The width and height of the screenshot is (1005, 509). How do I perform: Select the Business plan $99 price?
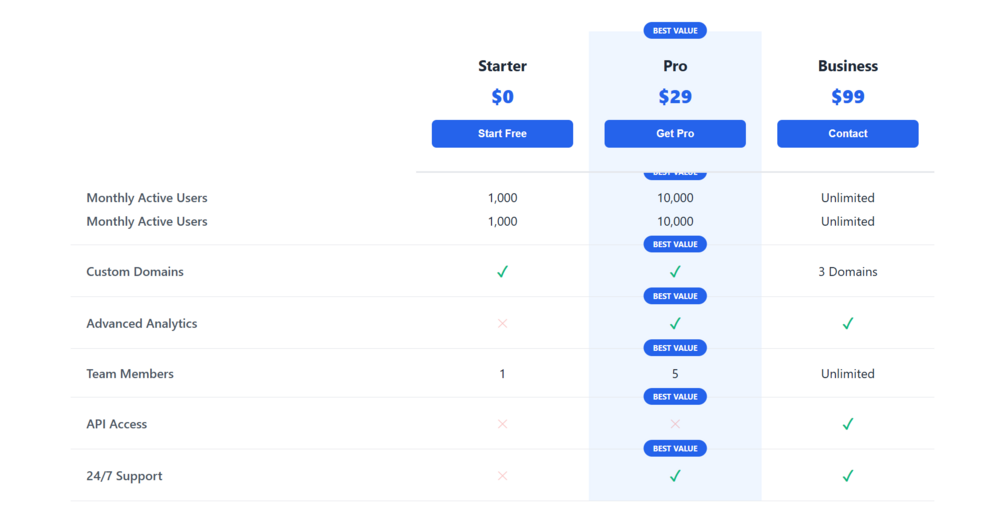tap(847, 97)
